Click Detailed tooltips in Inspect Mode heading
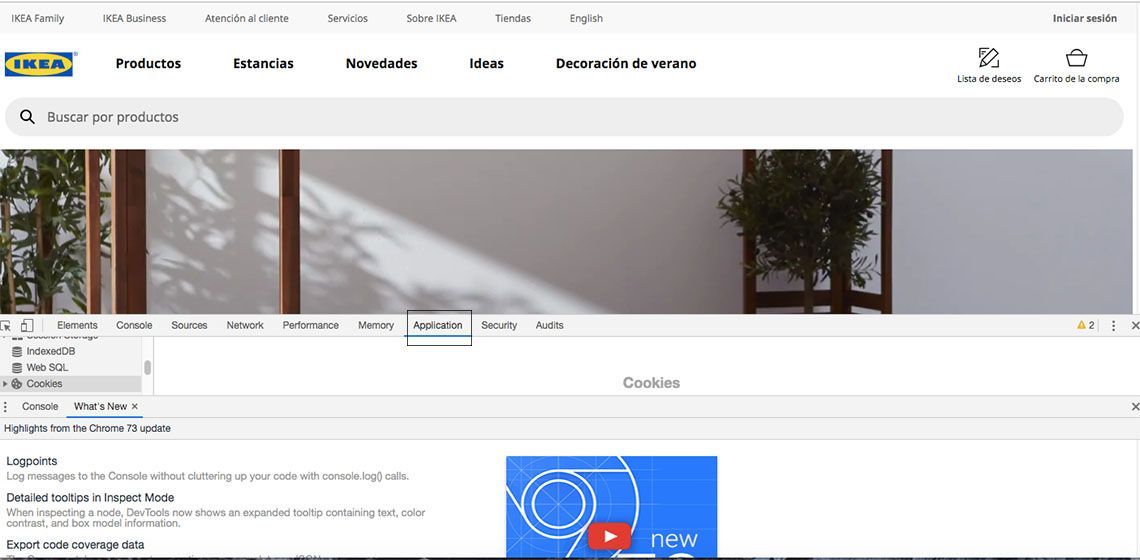The height and width of the screenshot is (560, 1140). point(90,497)
